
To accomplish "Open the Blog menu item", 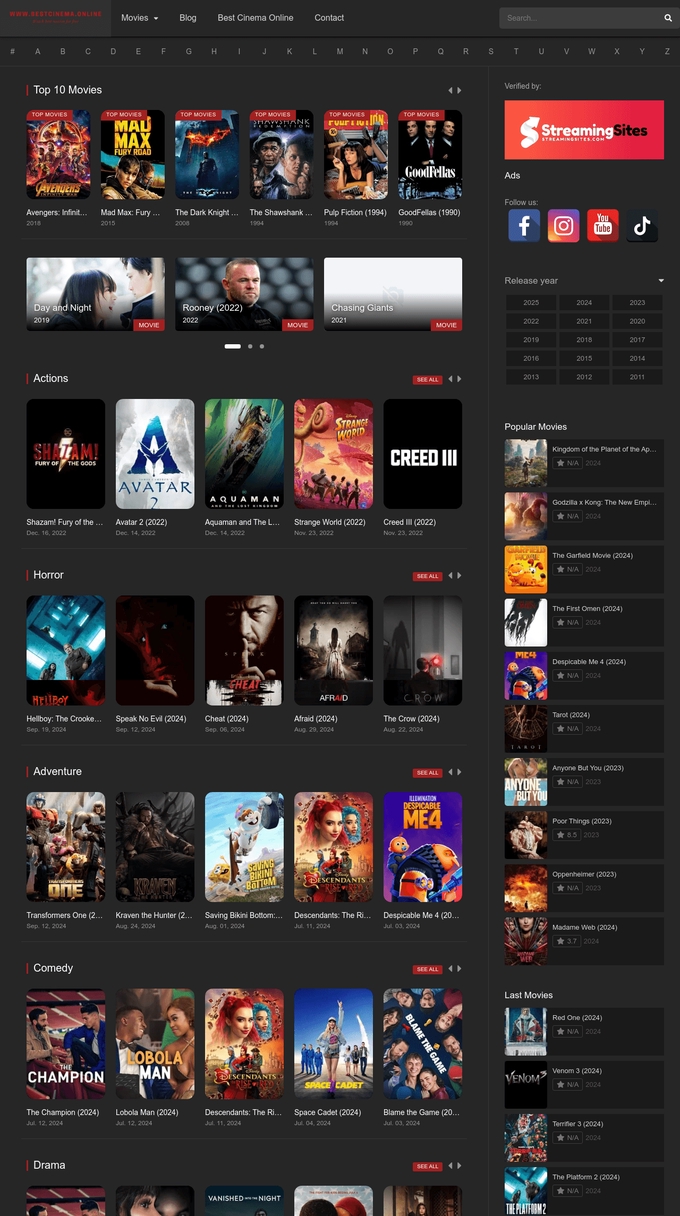I will [188, 18].
